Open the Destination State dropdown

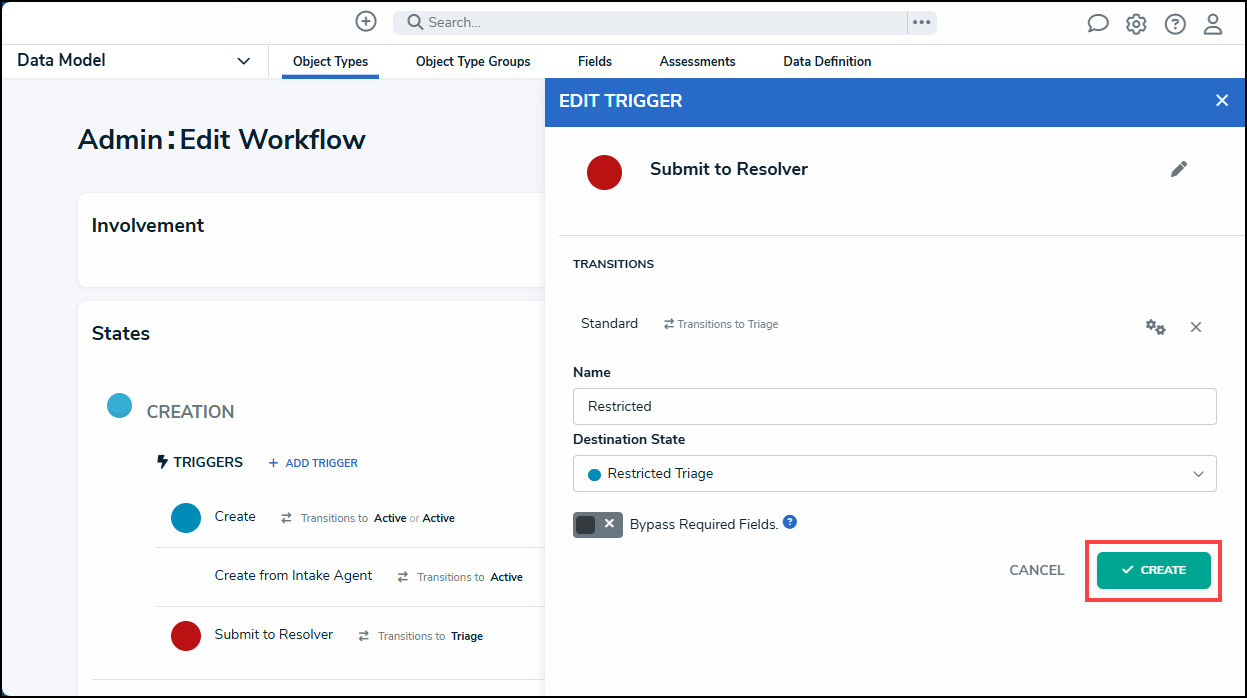tap(895, 474)
